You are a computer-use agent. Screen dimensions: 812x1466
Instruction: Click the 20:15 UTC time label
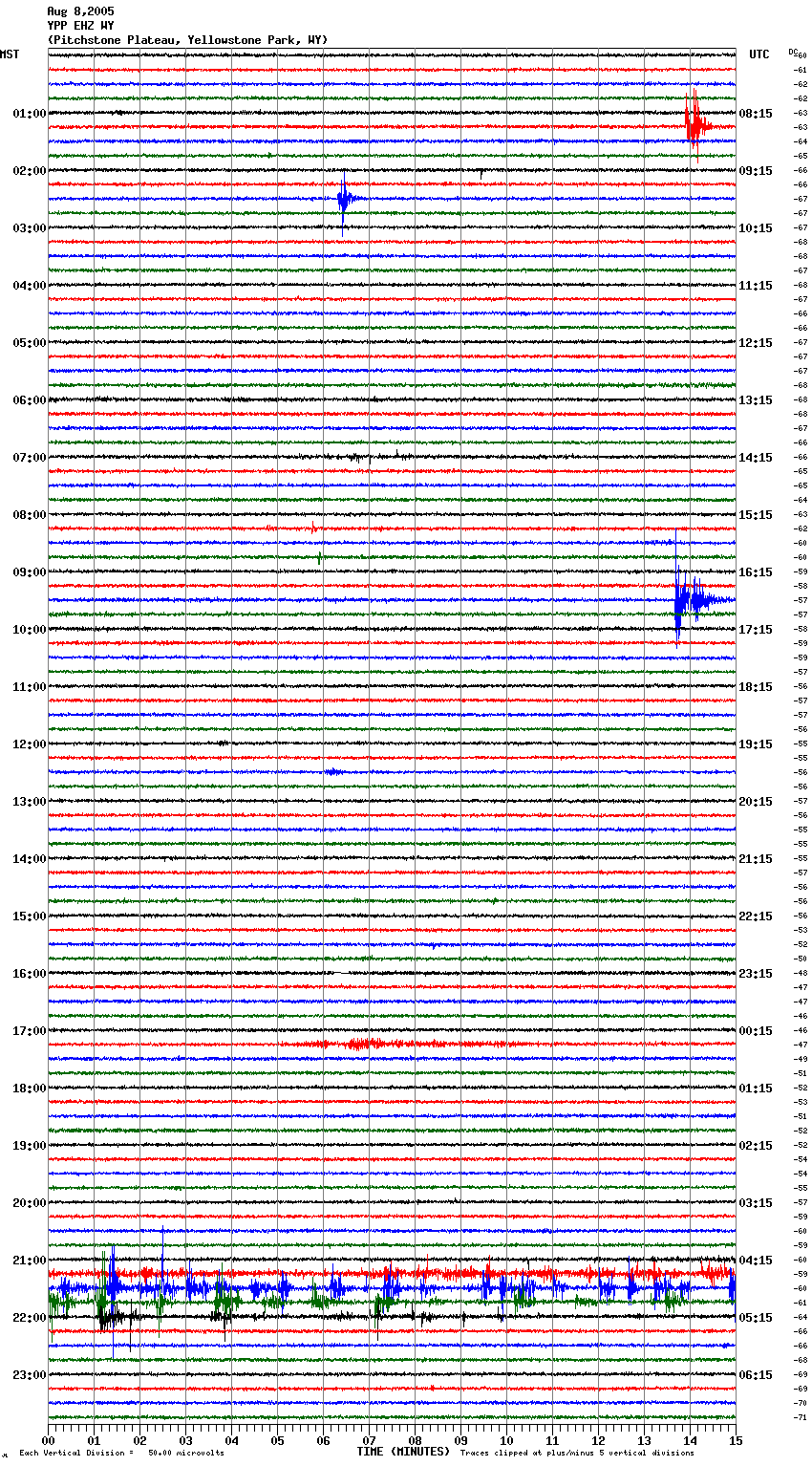[756, 802]
